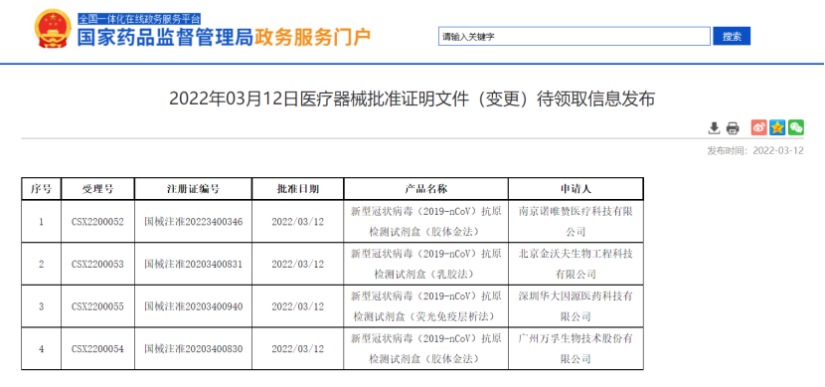
Task: Select the 申请人 column header
Action: coord(576,189)
